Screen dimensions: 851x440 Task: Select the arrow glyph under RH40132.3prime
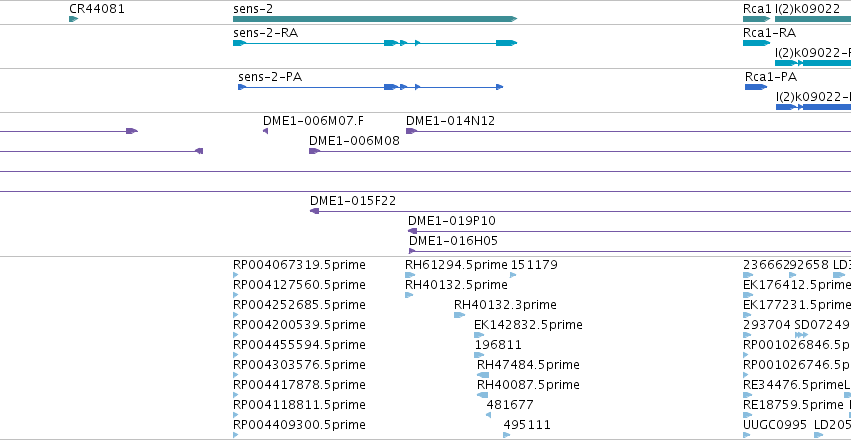click(x=460, y=315)
